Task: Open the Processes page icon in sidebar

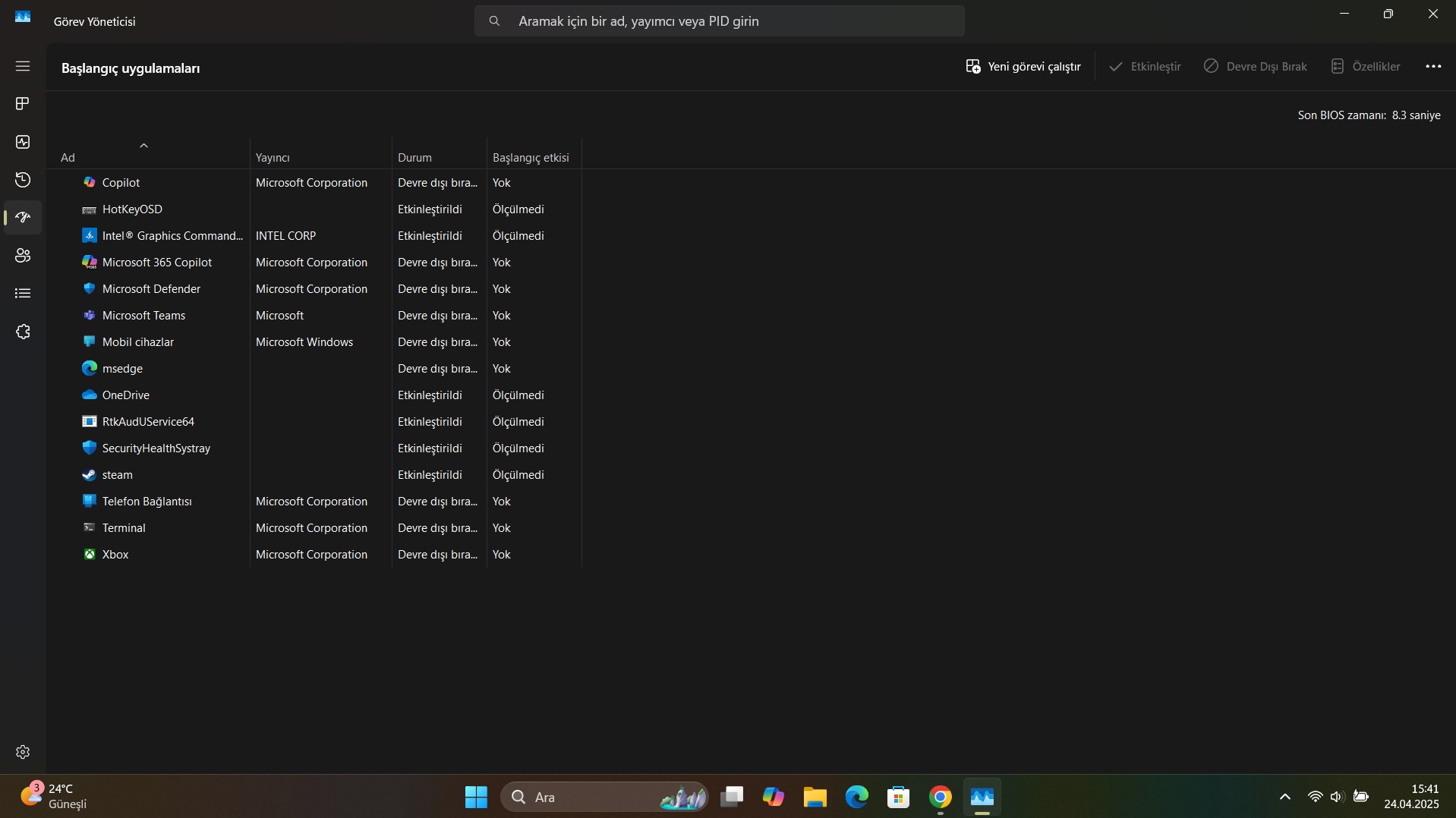Action: point(23,103)
